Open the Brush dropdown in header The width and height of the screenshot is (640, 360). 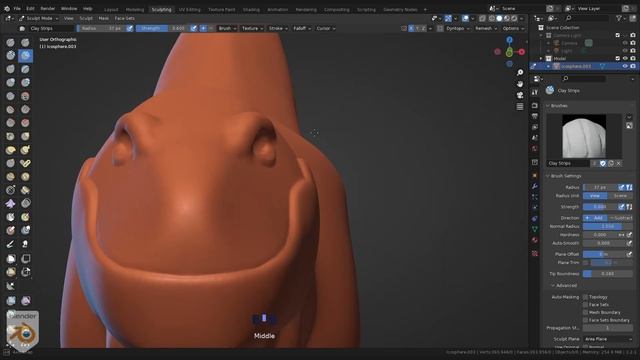click(227, 28)
